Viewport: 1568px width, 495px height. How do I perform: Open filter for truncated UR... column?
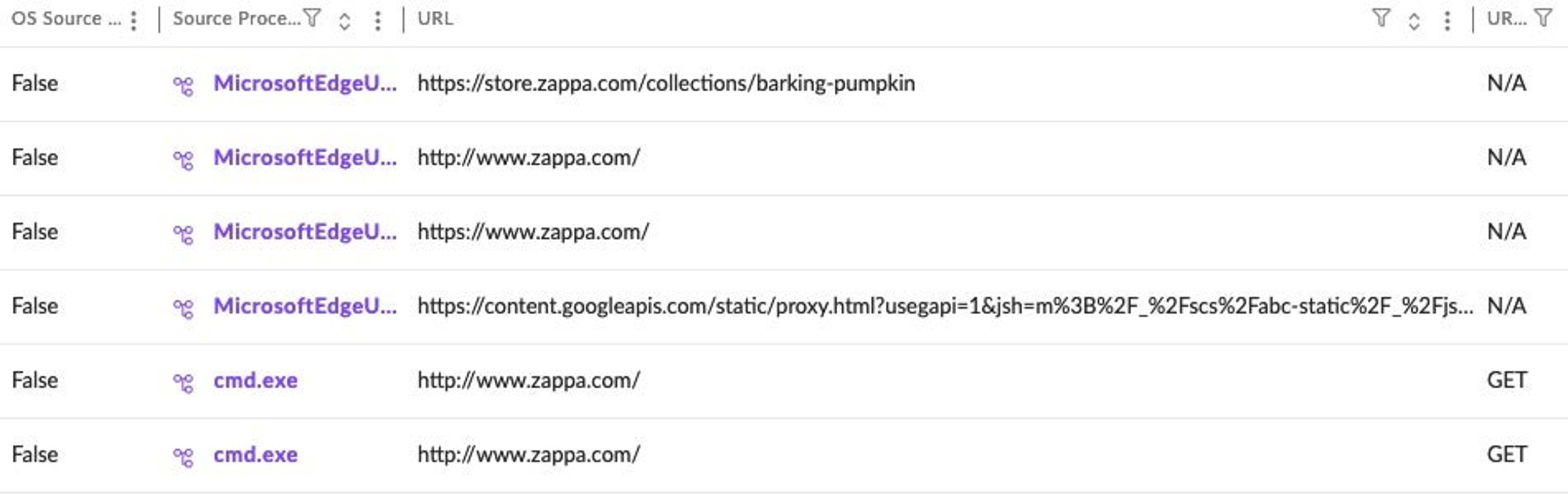point(1543,18)
